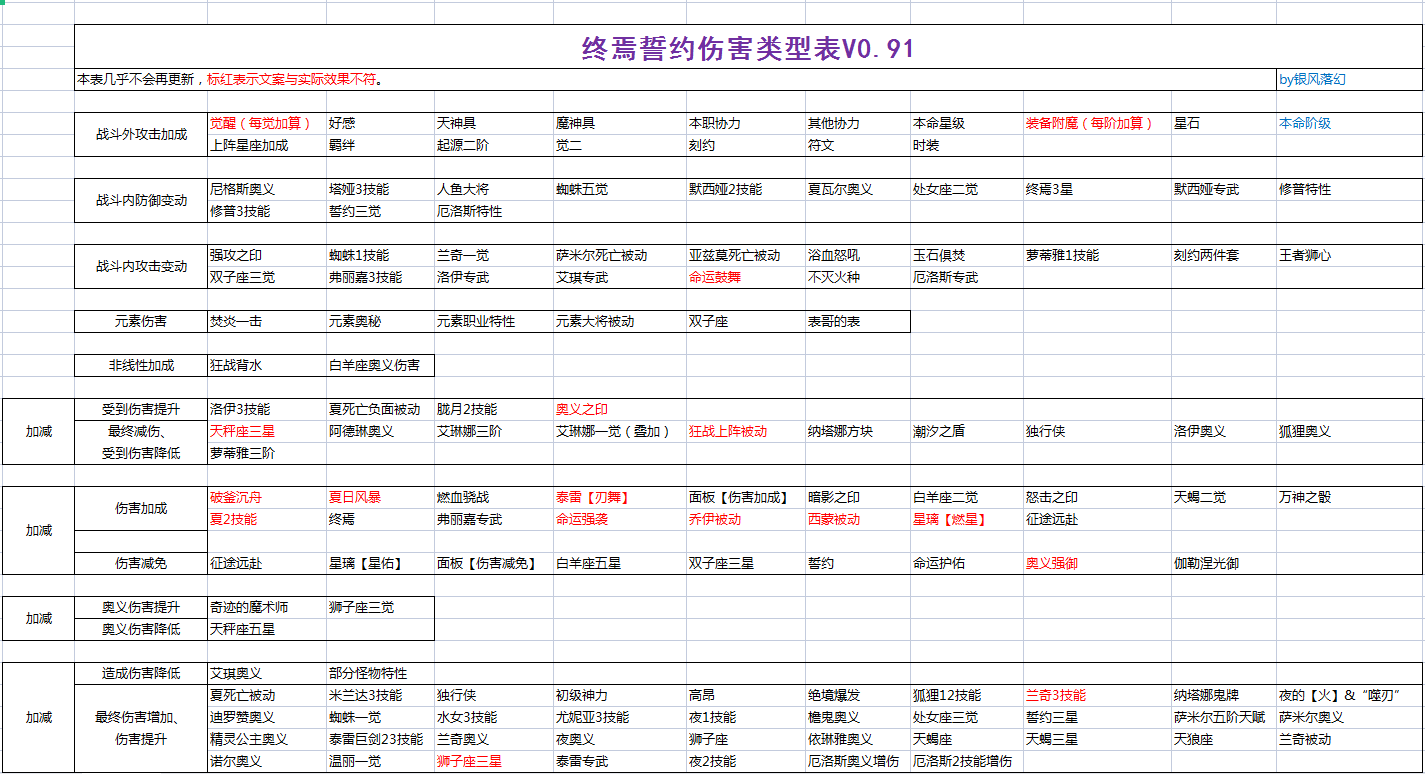Select the 尼格斯奥义 cell

tap(267, 189)
